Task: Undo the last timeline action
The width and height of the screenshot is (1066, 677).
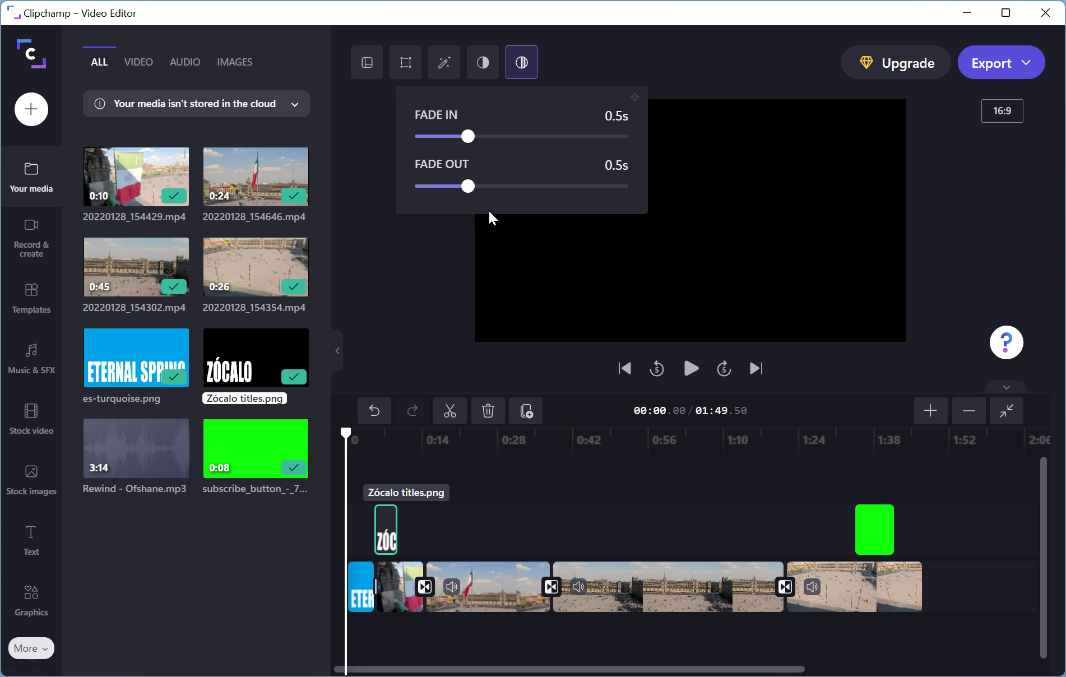Action: coord(374,411)
